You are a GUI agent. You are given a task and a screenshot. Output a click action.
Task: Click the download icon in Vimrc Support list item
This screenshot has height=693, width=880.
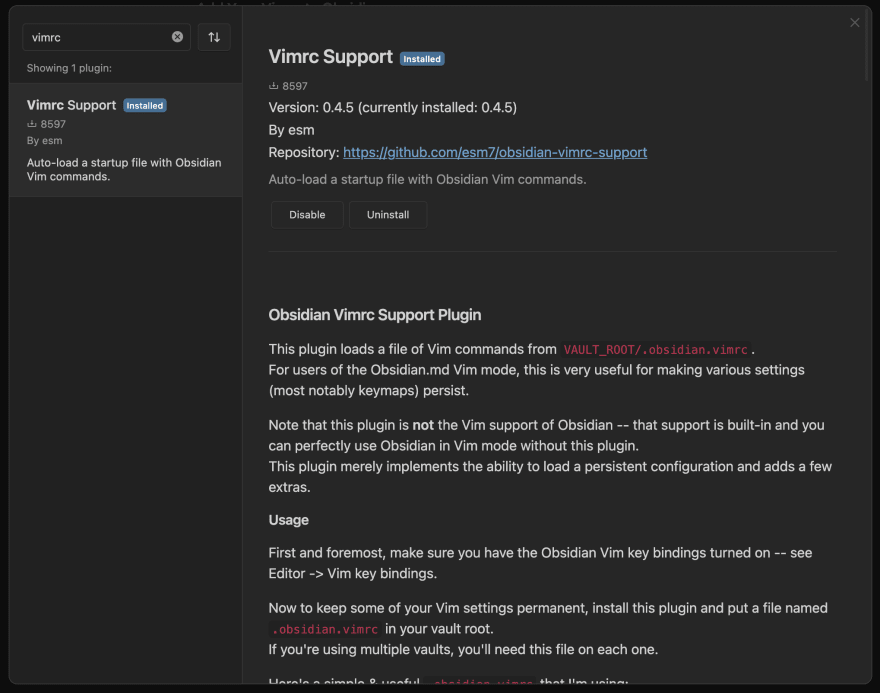[32, 123]
